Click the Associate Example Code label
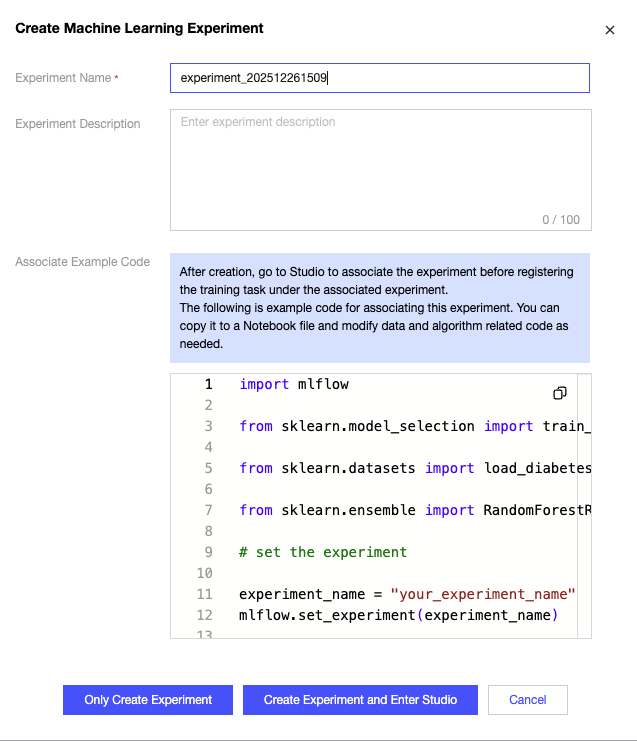The width and height of the screenshot is (637, 741). [82, 262]
